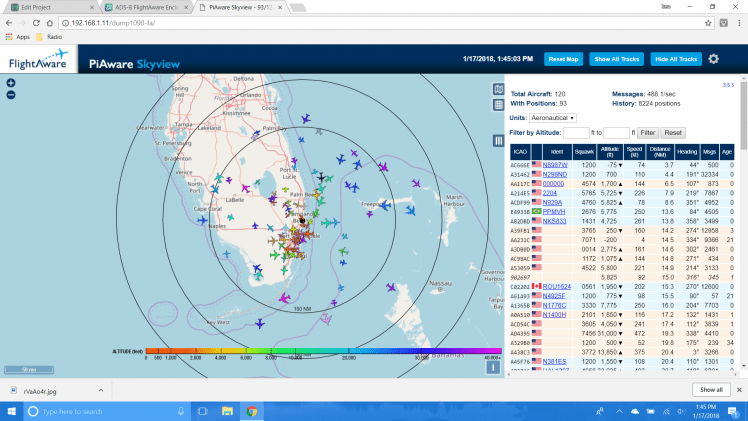Click the Reset Map button
This screenshot has height=421, width=748.
[563, 59]
